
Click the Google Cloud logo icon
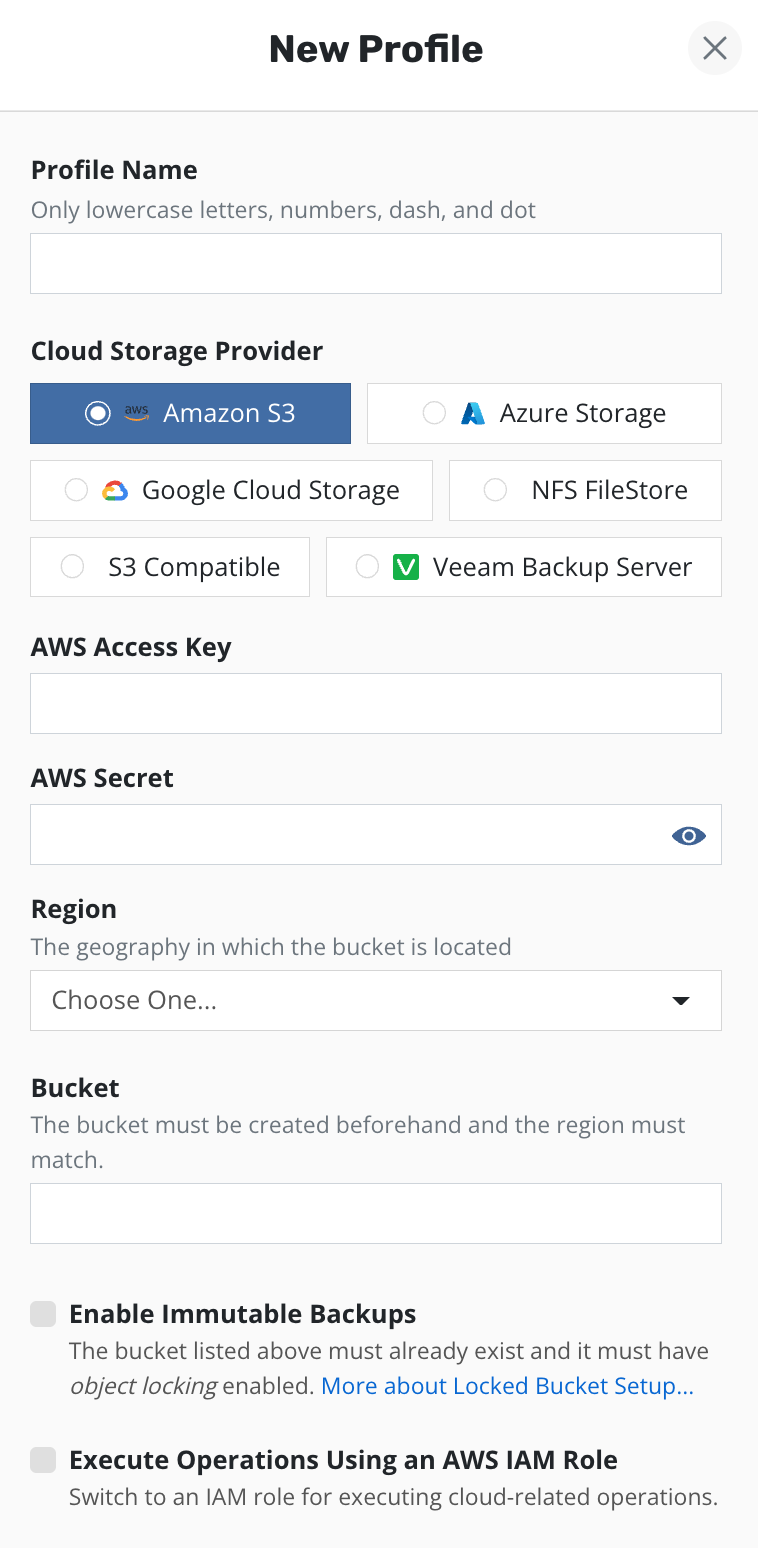(x=115, y=491)
